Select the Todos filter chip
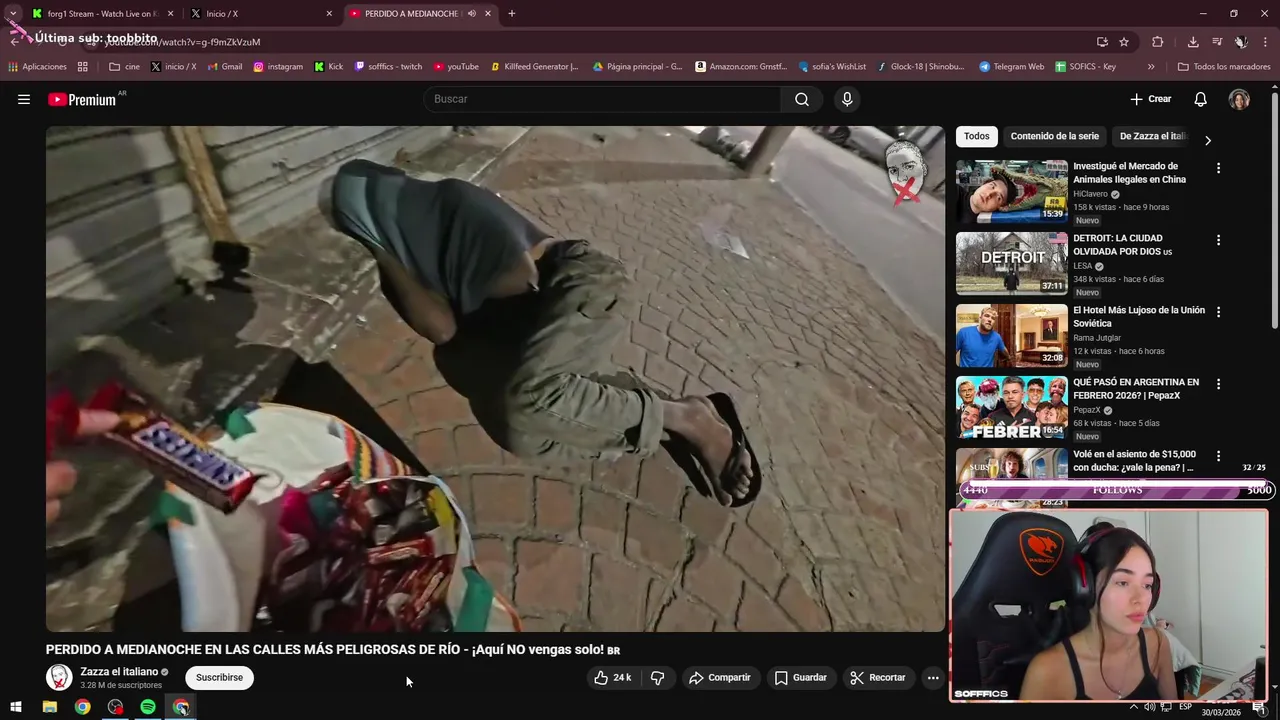This screenshot has height=720, width=1280. (x=977, y=136)
